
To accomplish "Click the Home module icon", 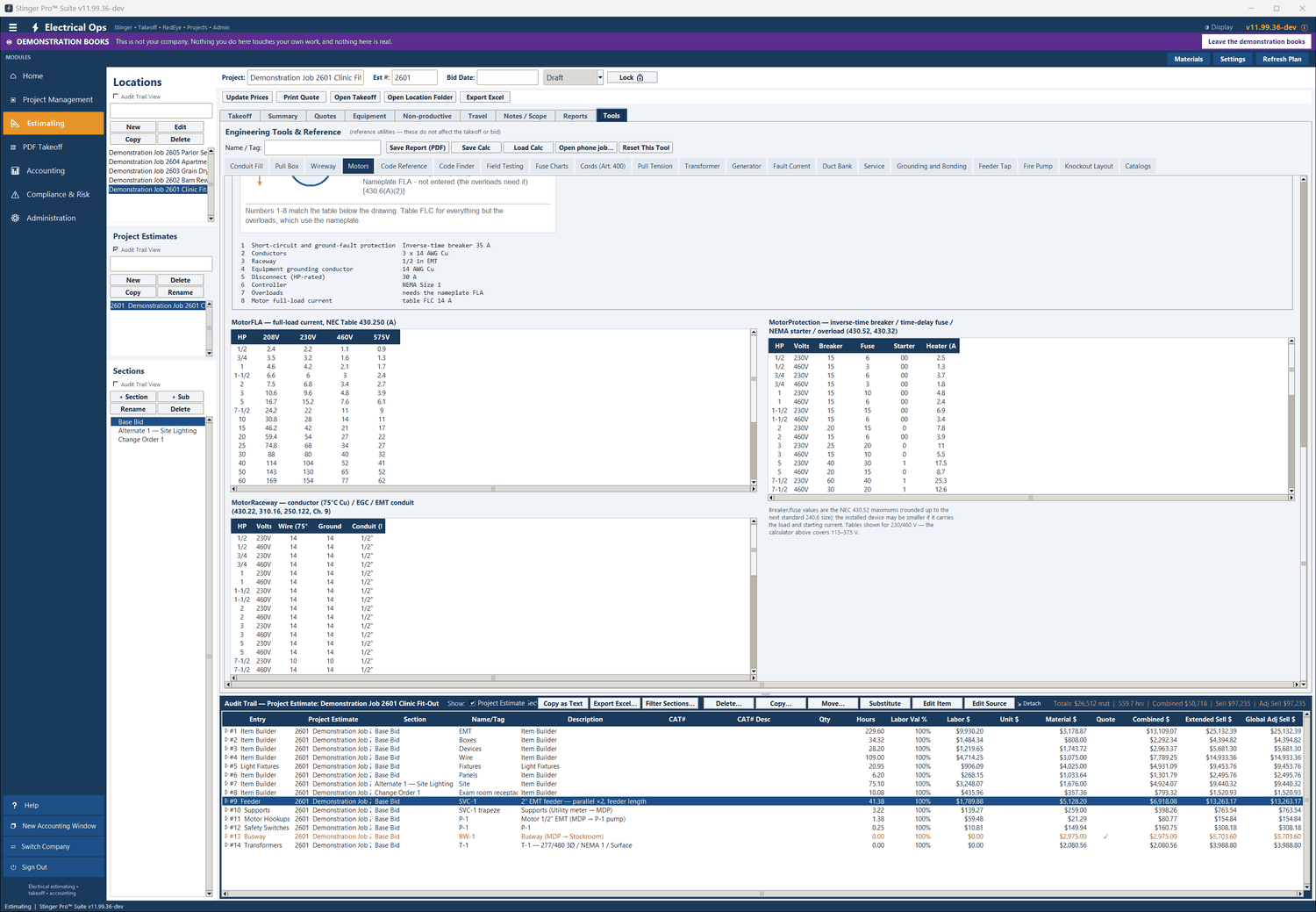I will (x=14, y=76).
